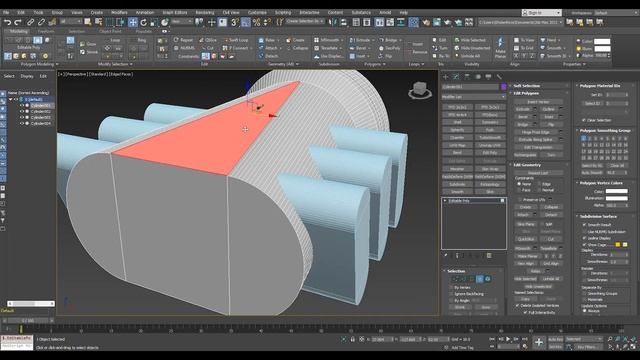Open the Create command panel tab
The height and width of the screenshot is (360, 640).
(445, 77)
